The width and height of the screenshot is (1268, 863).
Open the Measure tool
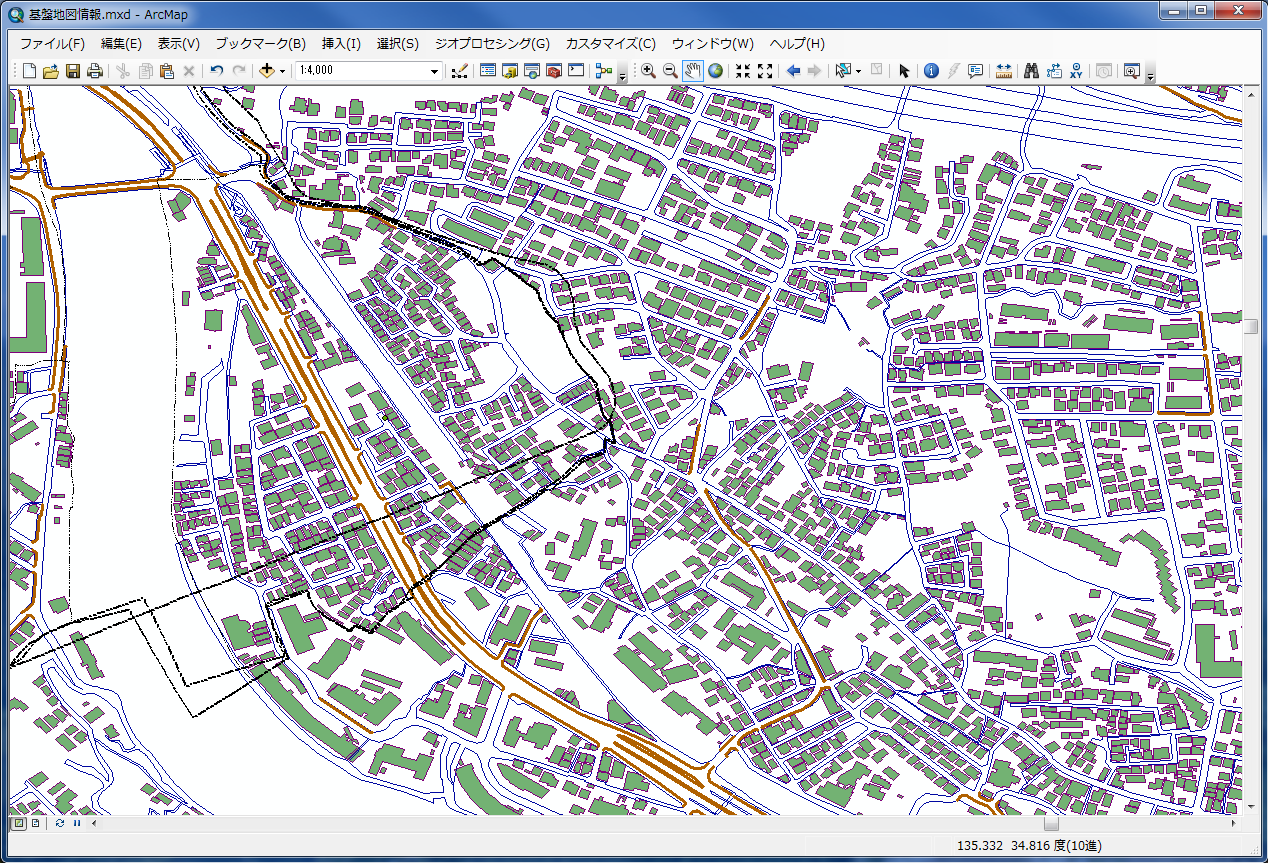pyautogui.click(x=1004, y=71)
